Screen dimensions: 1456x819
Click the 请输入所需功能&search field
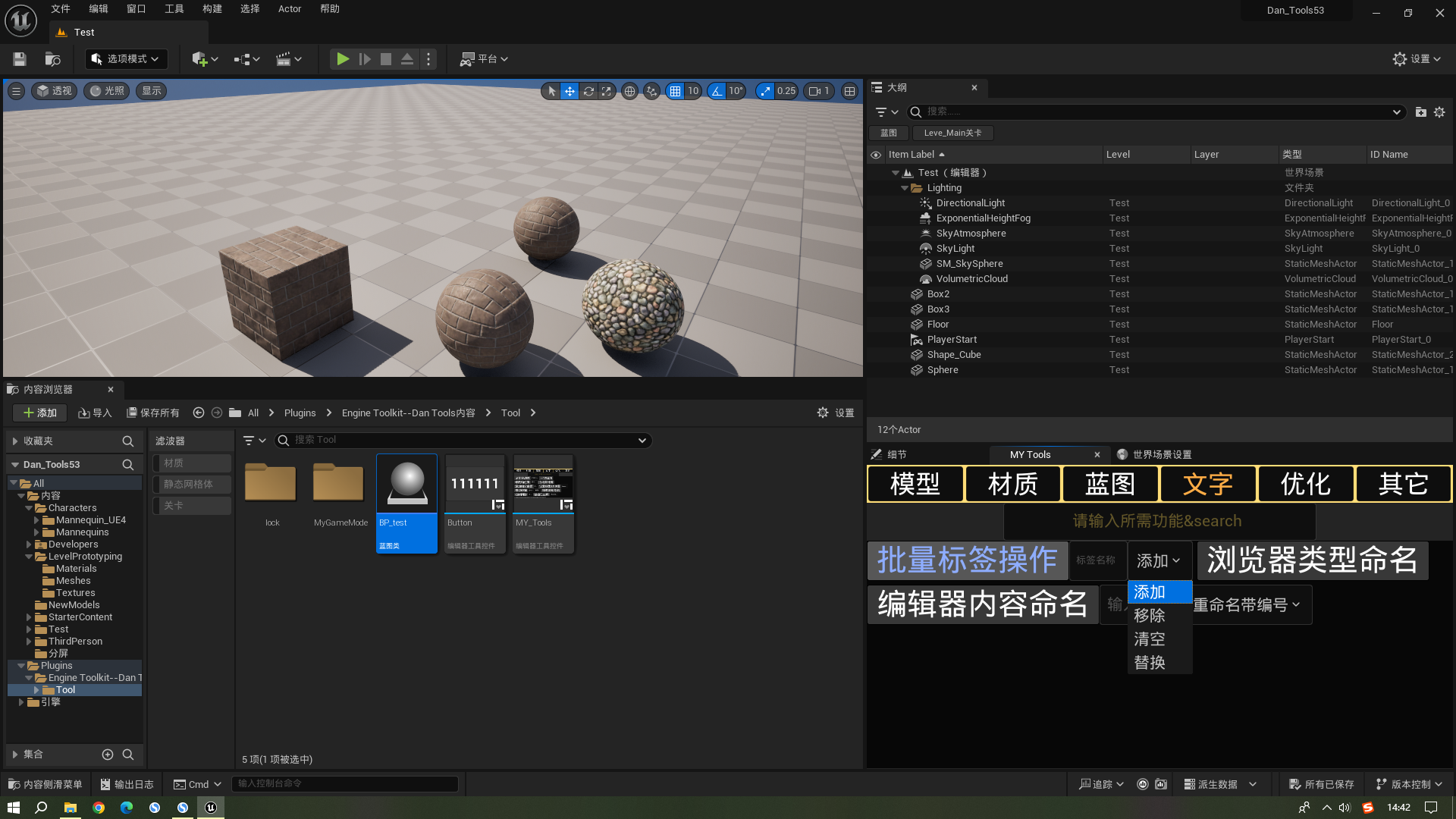[x=1159, y=521]
